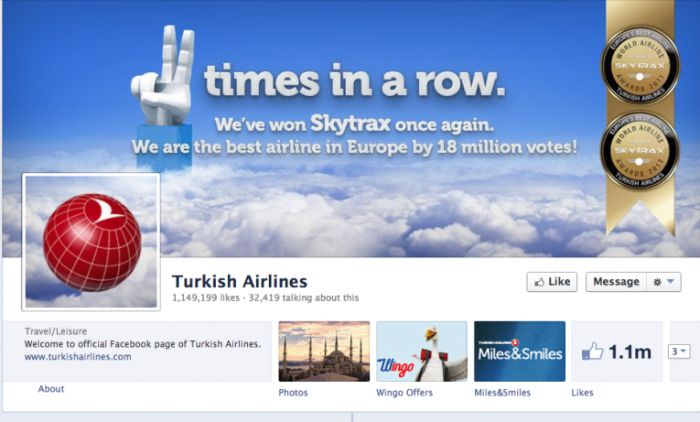
Task: Click the upper Skytrax award medal
Action: [640, 65]
